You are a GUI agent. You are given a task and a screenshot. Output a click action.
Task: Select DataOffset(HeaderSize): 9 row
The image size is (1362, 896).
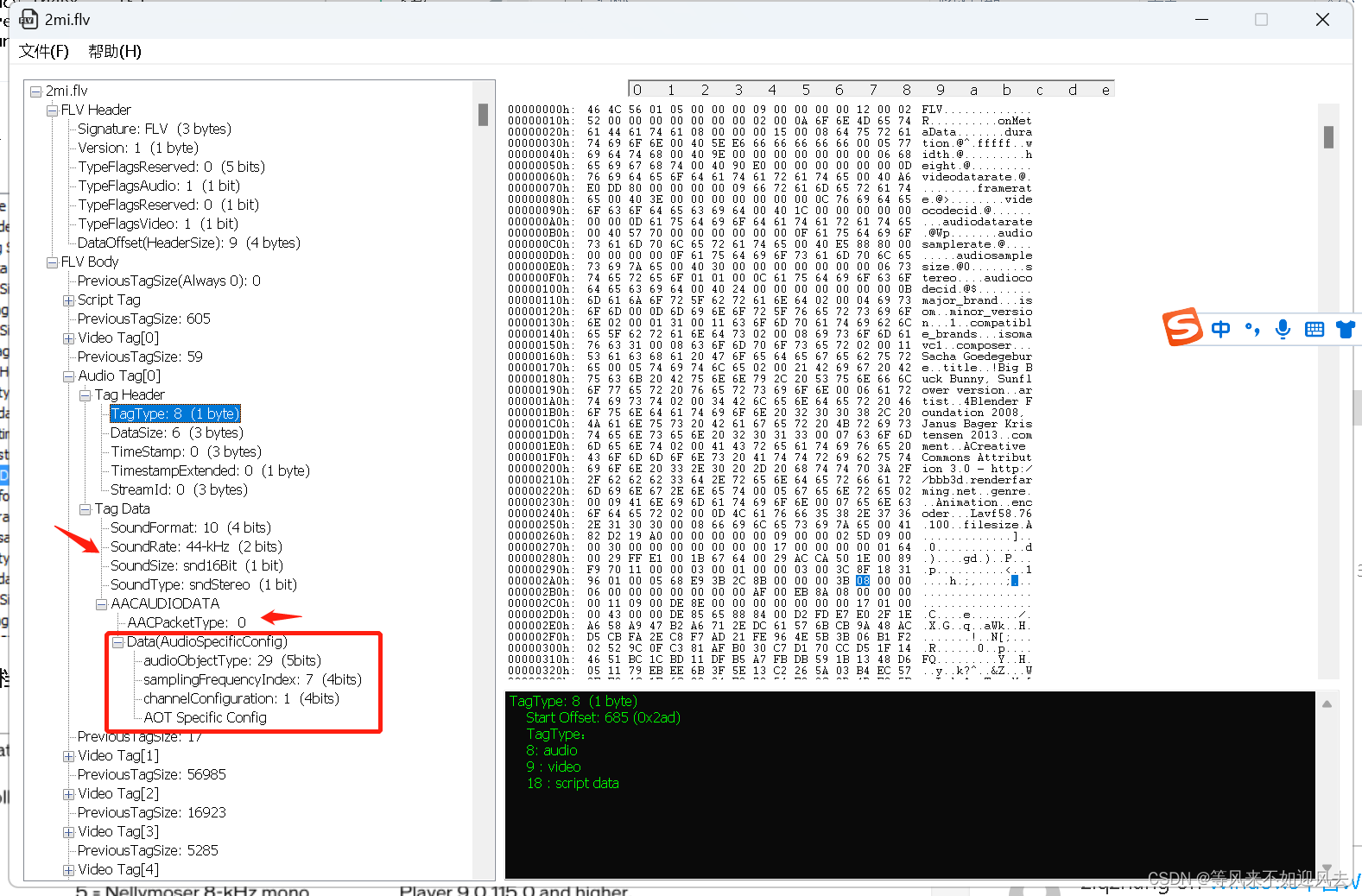point(189,243)
